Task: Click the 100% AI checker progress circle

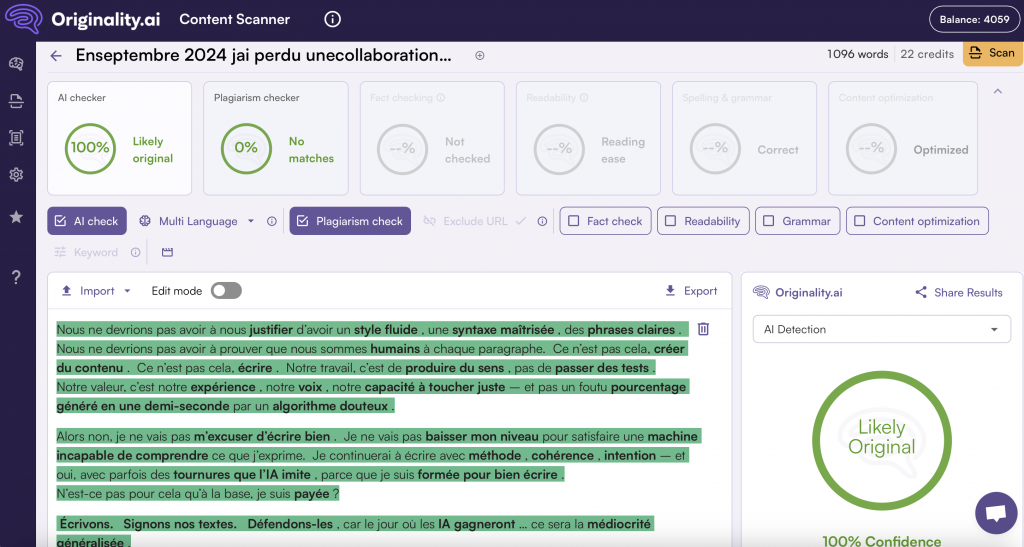Action: pyautogui.click(x=89, y=148)
